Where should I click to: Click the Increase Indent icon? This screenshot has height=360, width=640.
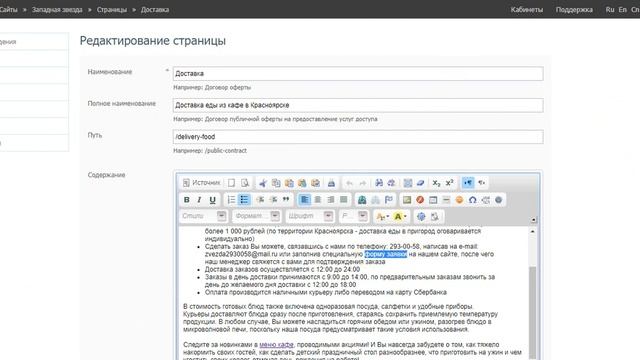(273, 200)
